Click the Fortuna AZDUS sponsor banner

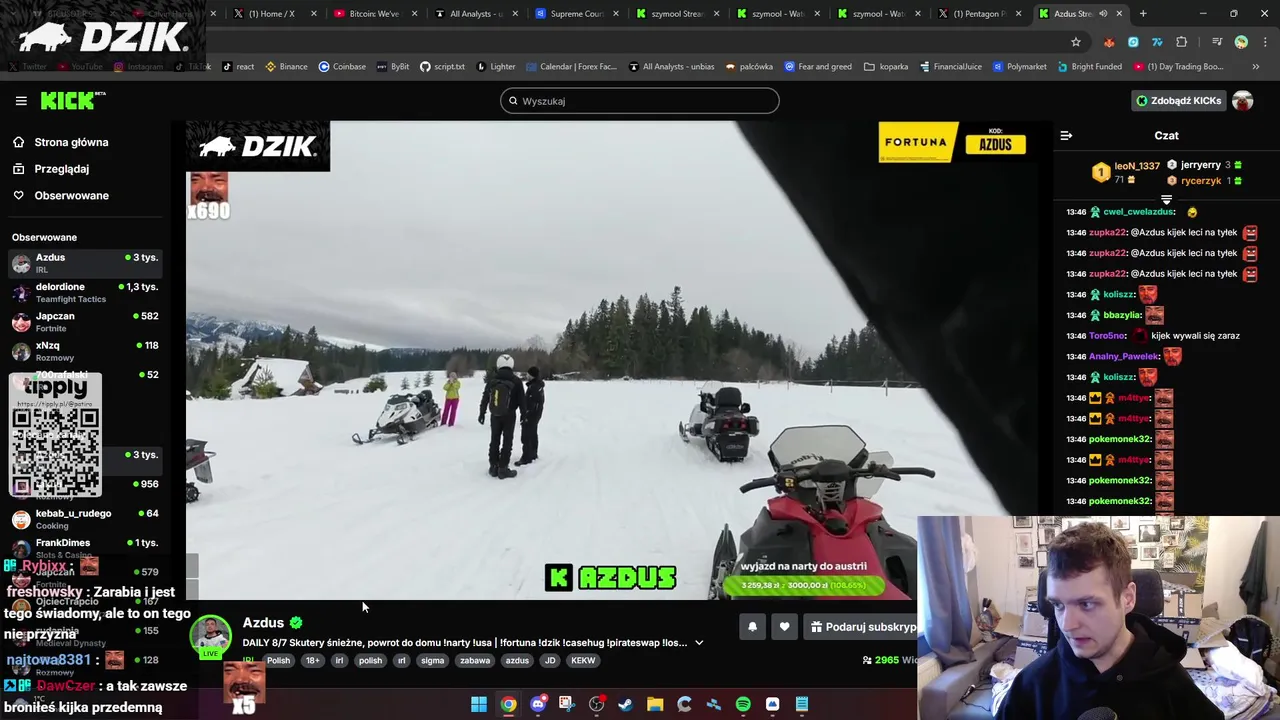pyautogui.click(x=952, y=142)
